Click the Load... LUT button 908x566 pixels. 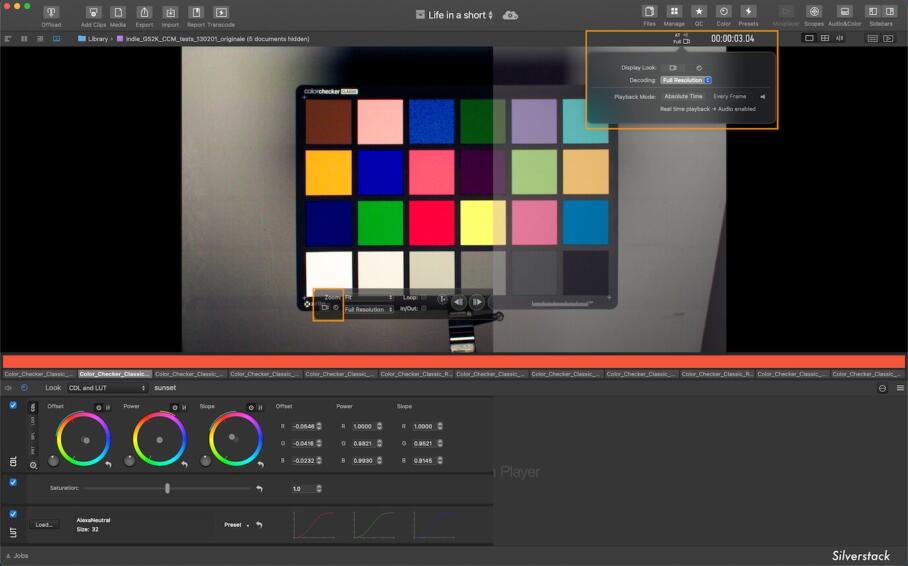pyautogui.click(x=44, y=525)
